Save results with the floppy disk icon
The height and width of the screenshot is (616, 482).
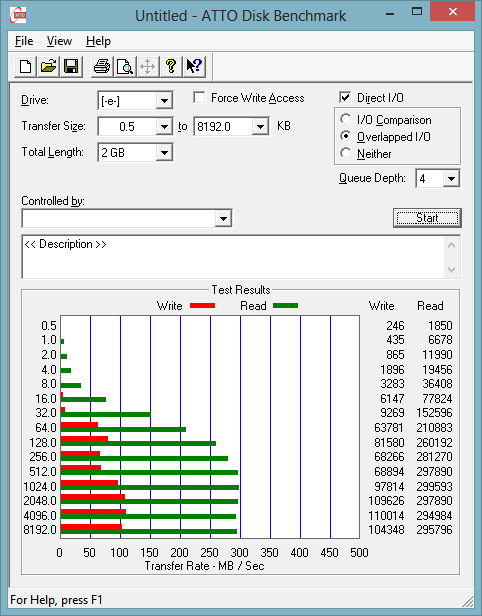point(71,66)
